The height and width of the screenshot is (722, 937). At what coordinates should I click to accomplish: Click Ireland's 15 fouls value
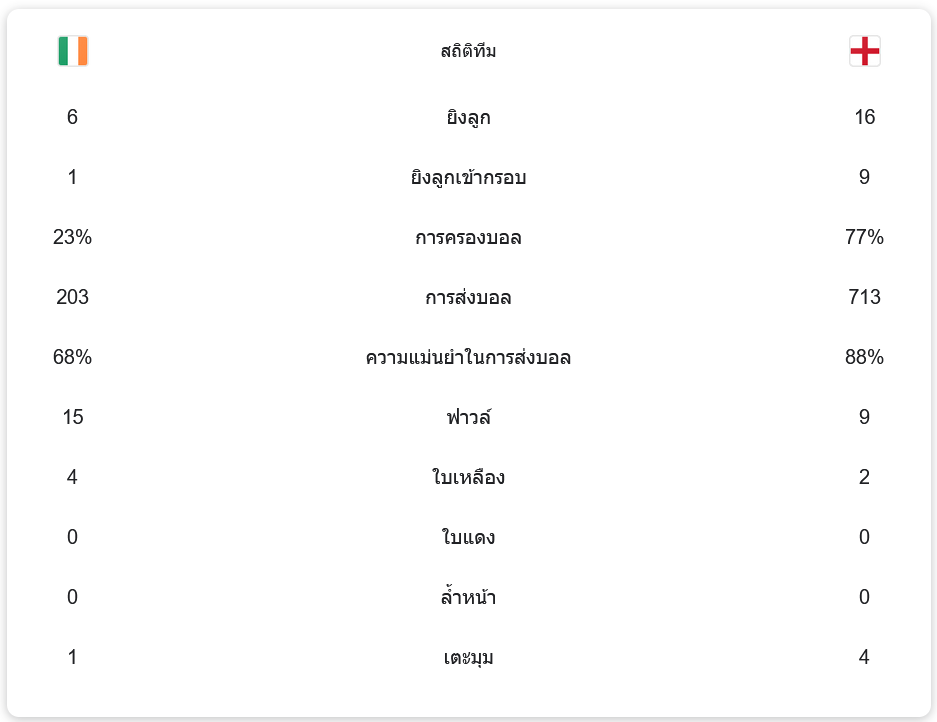(72, 418)
